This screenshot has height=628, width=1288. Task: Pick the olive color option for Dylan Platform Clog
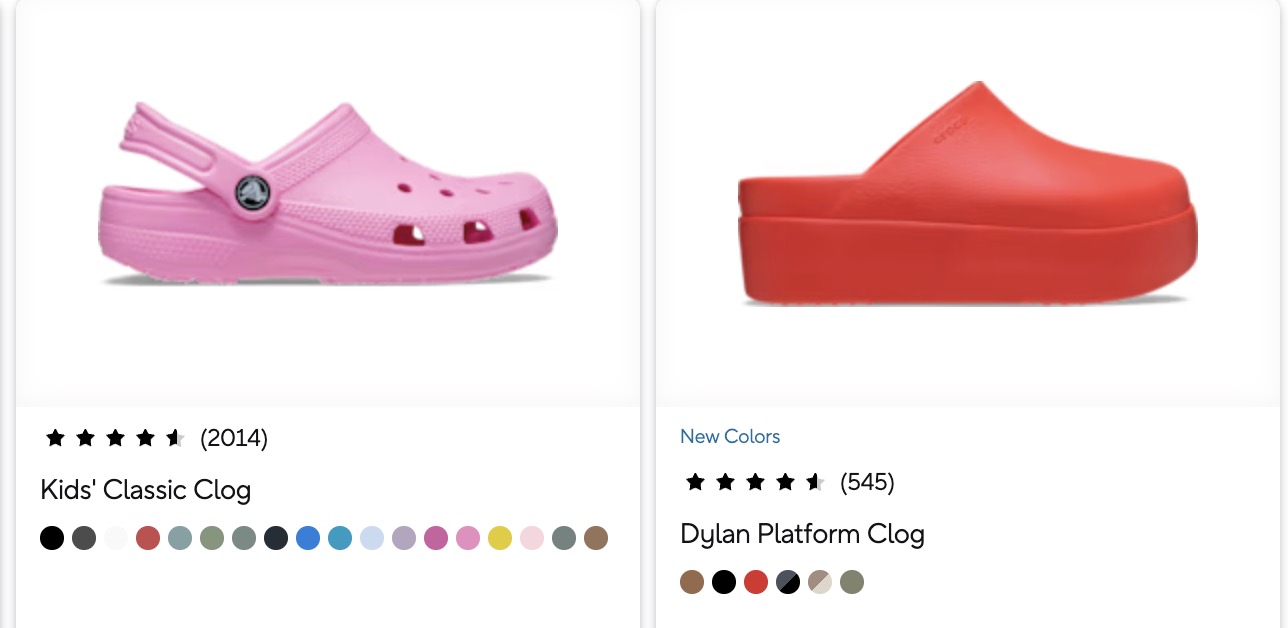852,582
